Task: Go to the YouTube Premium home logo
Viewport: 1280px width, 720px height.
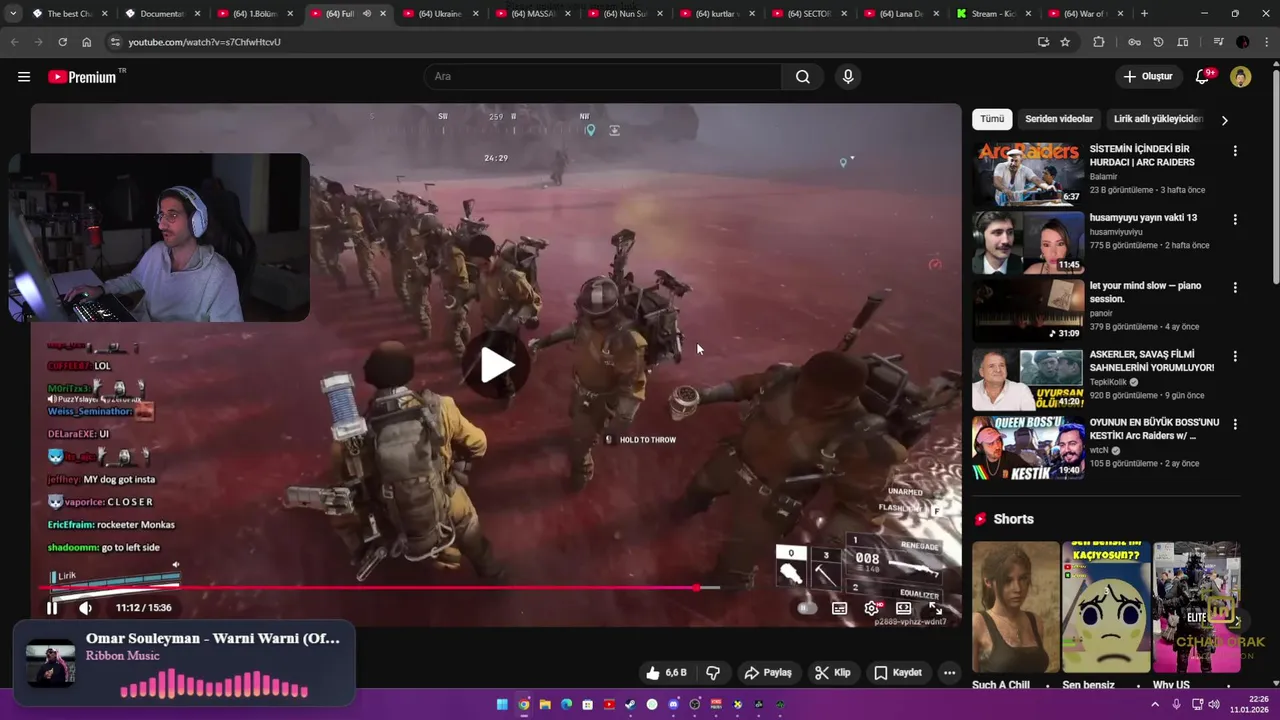Action: 82,77
